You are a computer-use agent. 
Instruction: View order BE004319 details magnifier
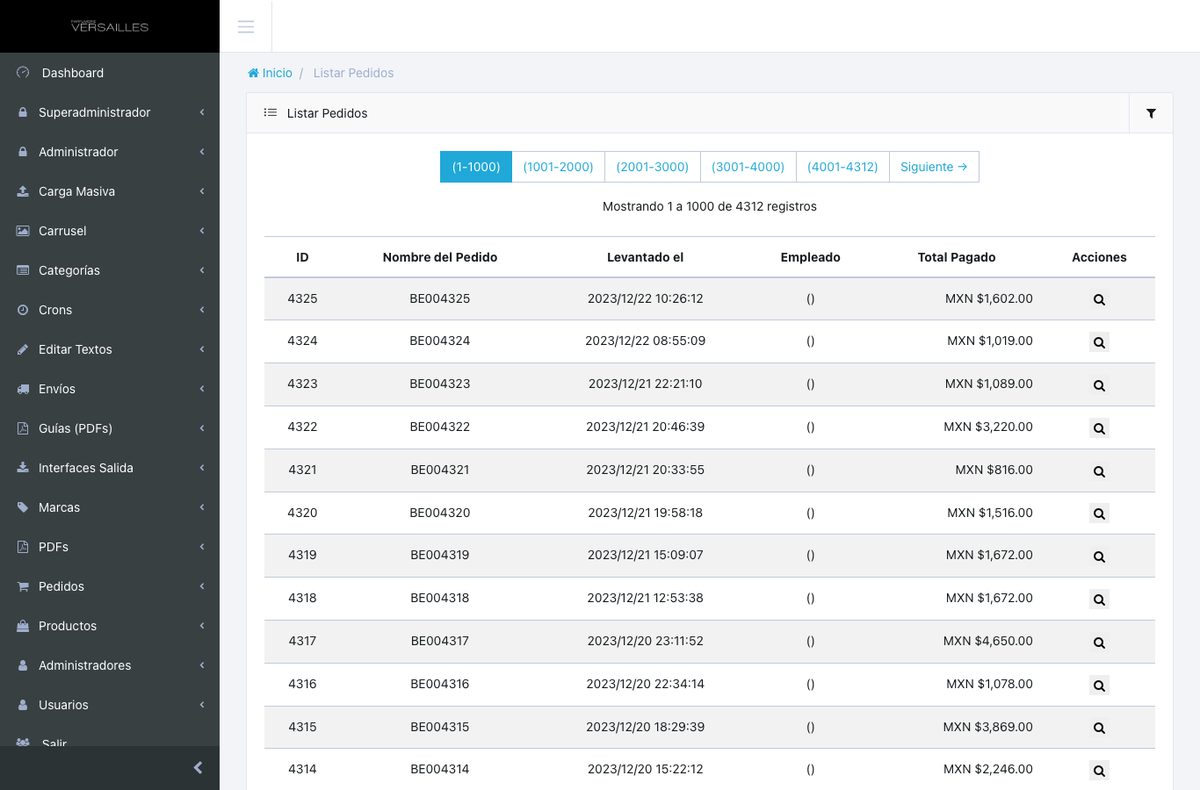1099,557
